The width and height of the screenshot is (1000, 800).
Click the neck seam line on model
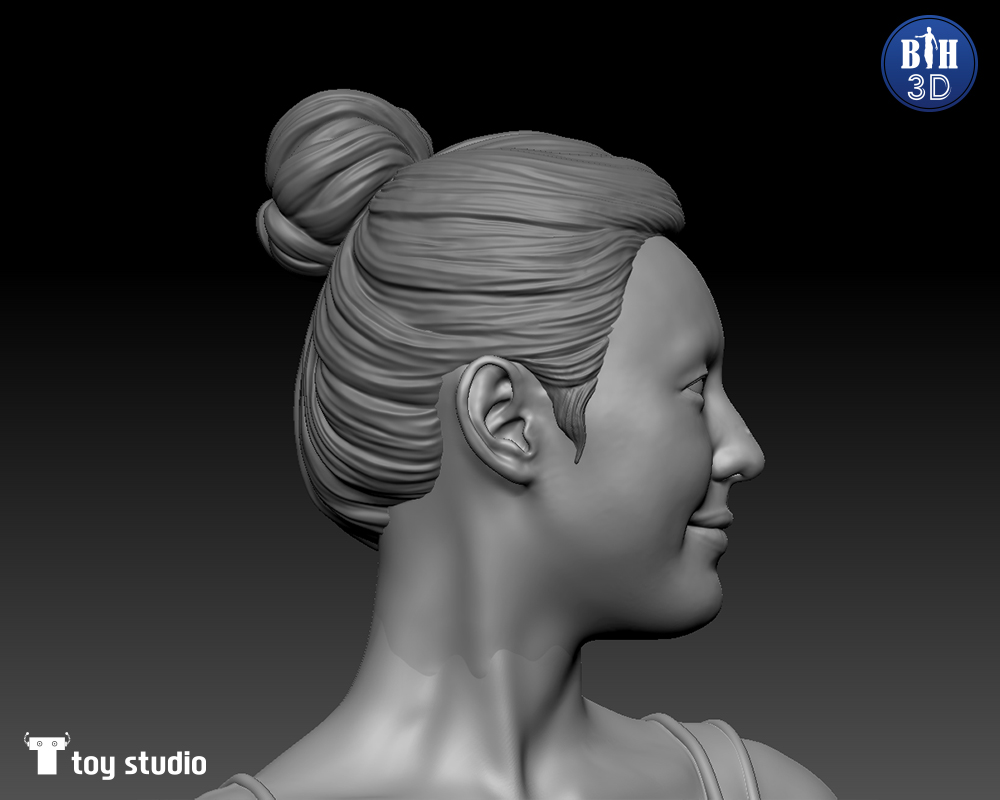pos(470,660)
